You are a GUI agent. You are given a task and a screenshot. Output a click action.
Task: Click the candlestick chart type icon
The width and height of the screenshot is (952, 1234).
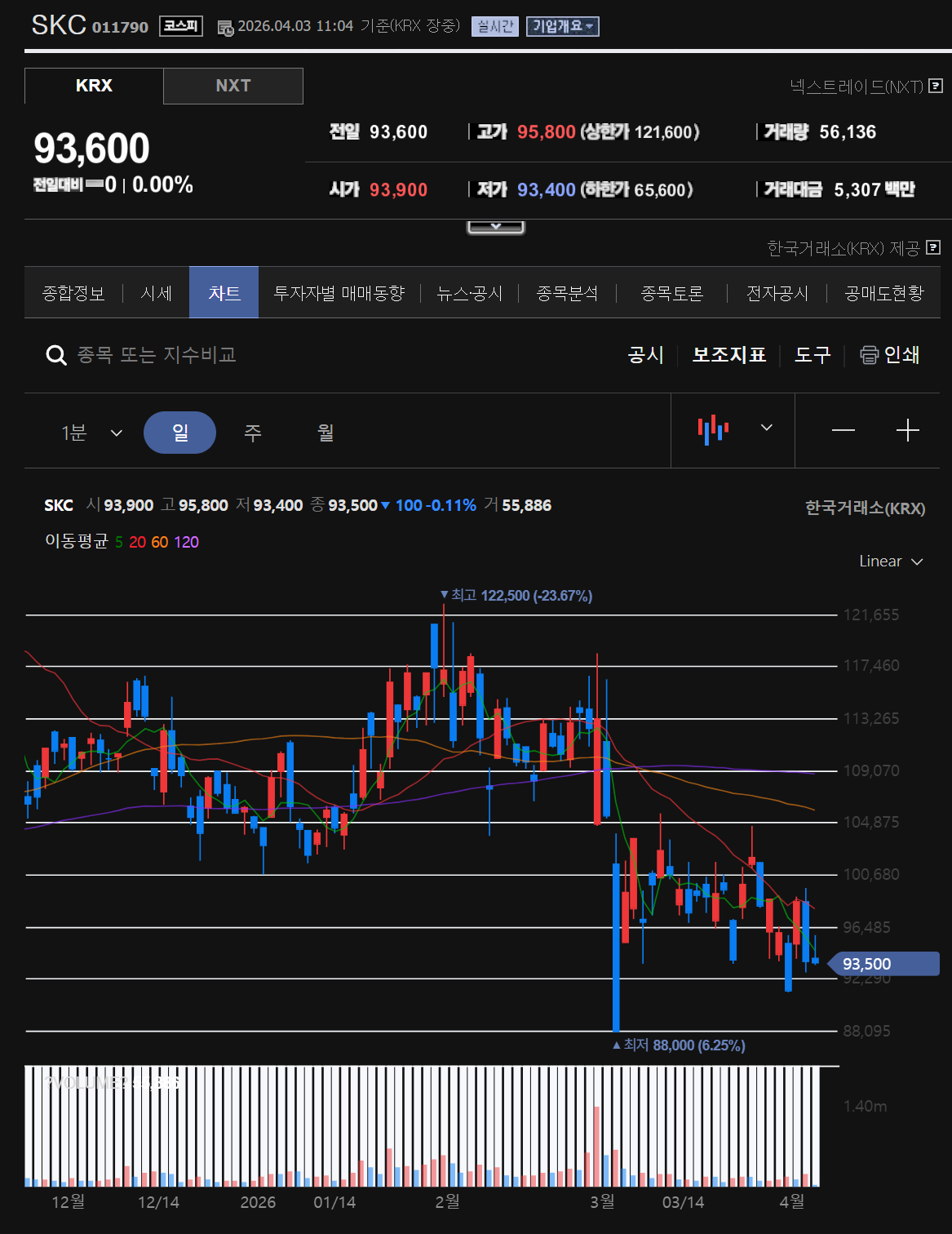pos(713,428)
